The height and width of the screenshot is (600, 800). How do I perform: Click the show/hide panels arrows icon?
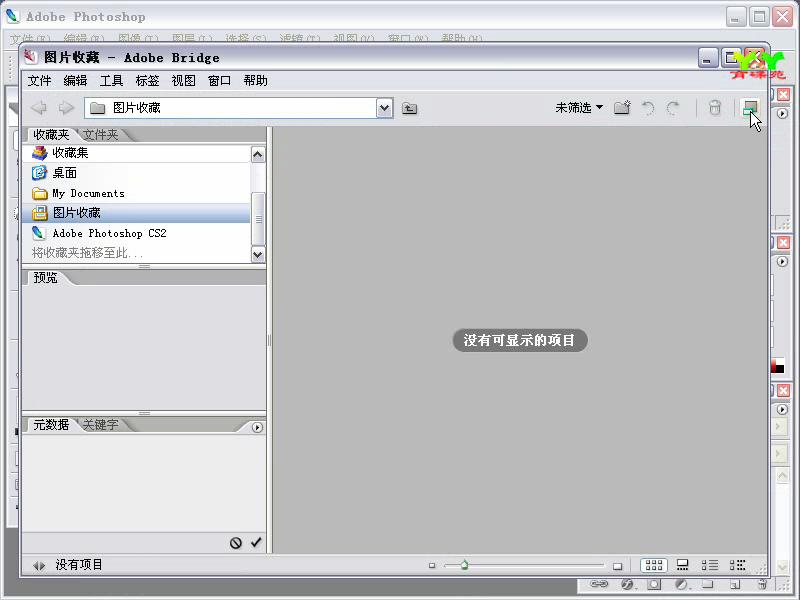(x=39, y=565)
